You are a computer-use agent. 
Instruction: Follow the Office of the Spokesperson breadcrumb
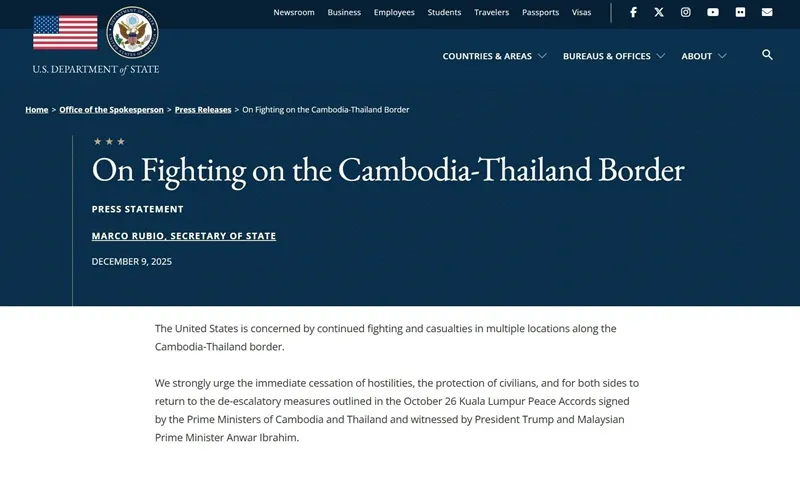[111, 109]
